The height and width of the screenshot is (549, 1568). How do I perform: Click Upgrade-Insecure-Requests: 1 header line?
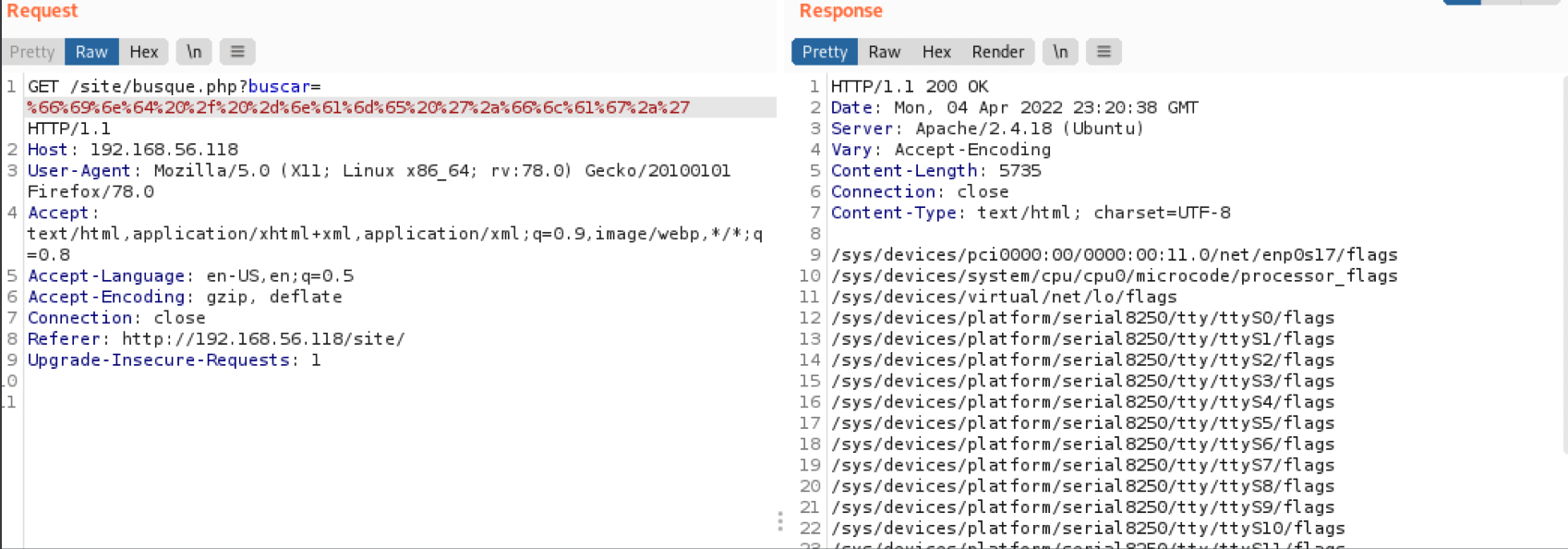(x=175, y=360)
